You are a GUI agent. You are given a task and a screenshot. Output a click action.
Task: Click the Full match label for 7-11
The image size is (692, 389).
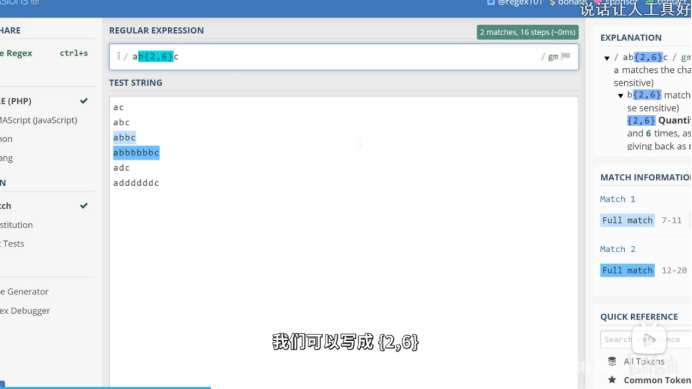[x=627, y=220]
